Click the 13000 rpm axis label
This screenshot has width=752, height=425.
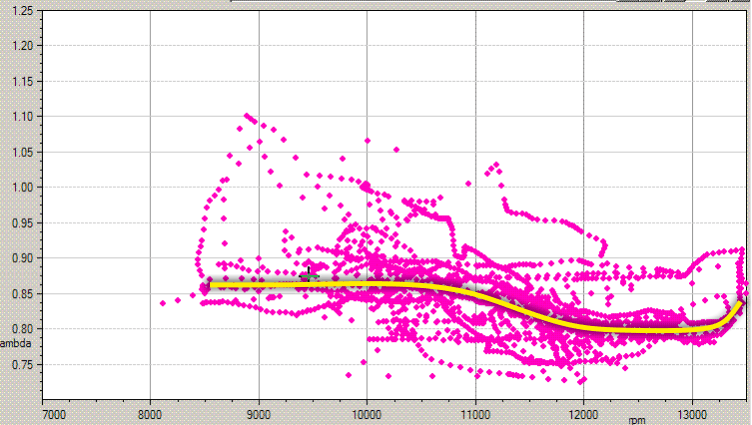point(692,414)
